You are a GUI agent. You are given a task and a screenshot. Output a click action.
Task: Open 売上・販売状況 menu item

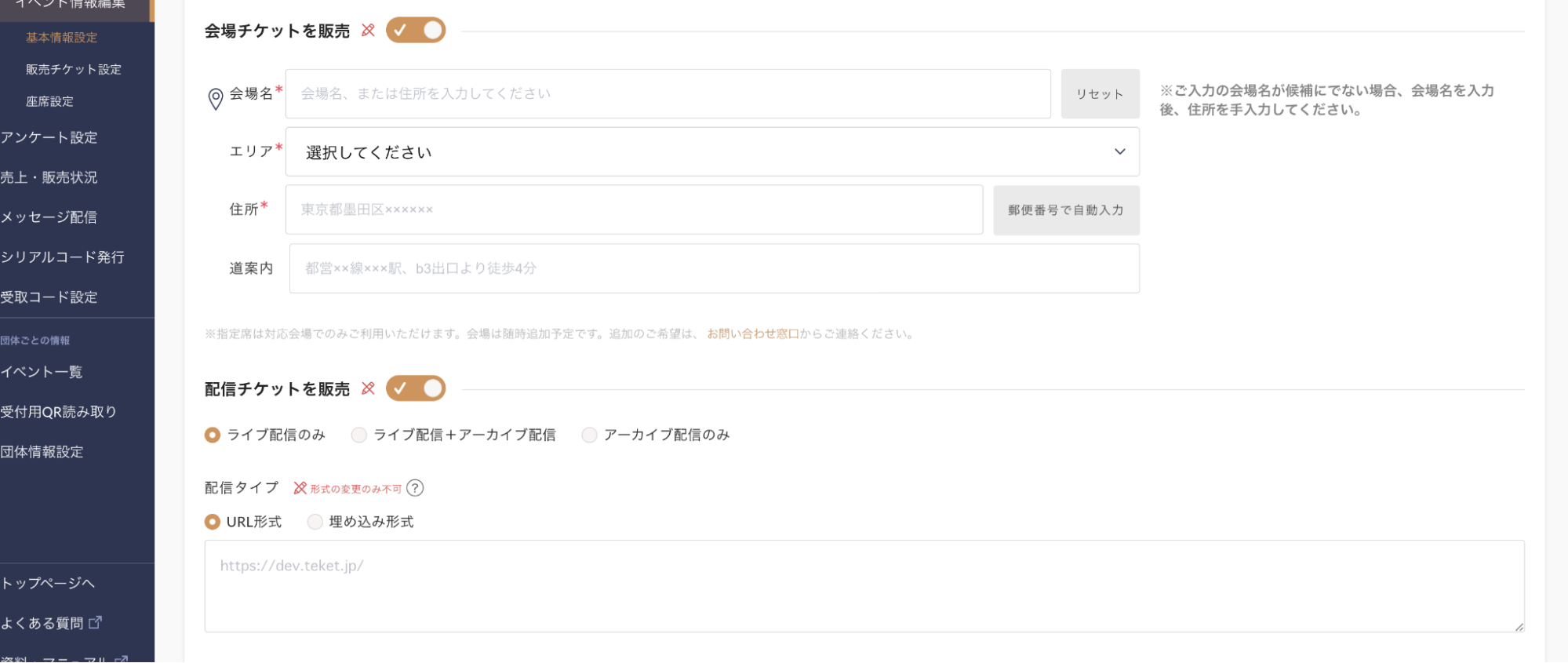[x=49, y=177]
